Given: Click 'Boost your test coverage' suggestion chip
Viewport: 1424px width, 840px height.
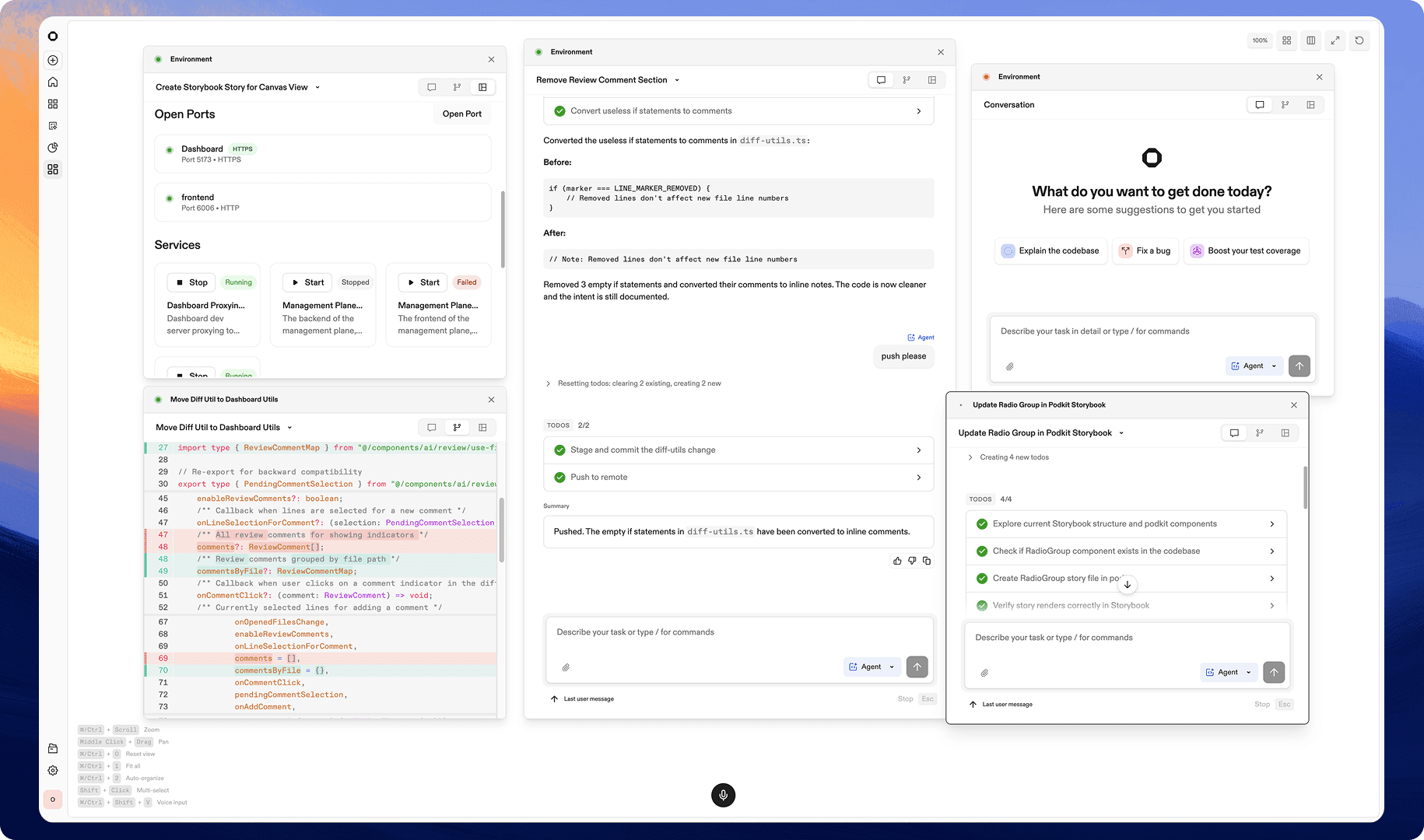Looking at the screenshot, I should (x=1246, y=250).
